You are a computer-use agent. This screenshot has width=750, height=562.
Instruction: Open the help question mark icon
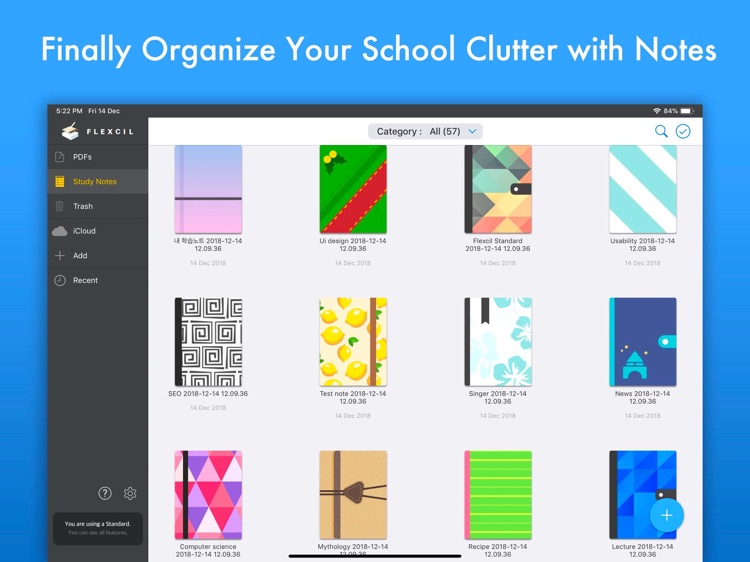(x=105, y=493)
